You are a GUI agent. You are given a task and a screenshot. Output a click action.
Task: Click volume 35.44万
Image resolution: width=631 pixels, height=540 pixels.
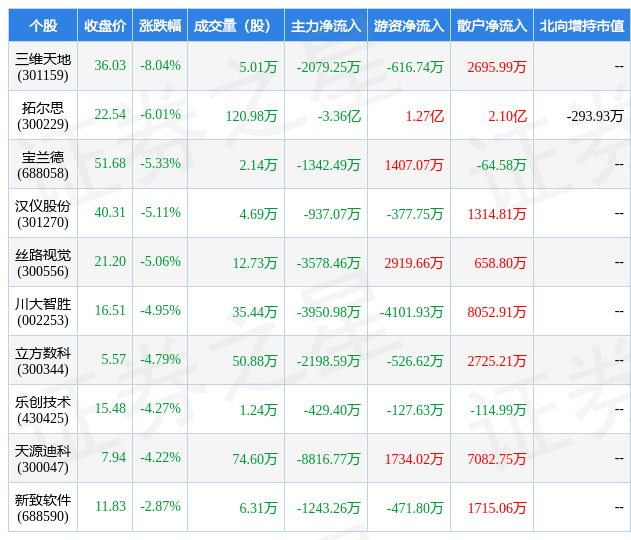[255, 312]
